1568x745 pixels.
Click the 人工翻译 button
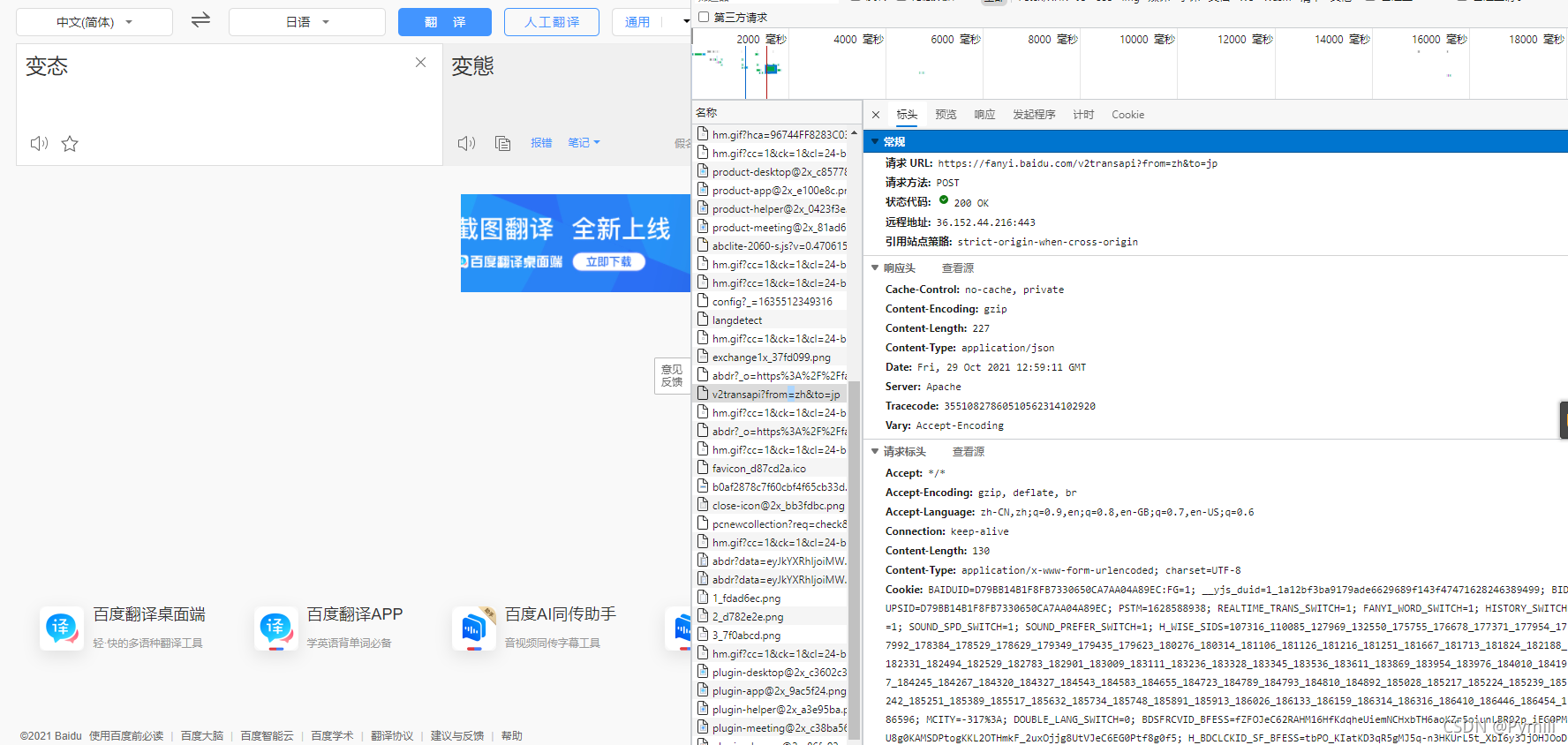pos(552,22)
